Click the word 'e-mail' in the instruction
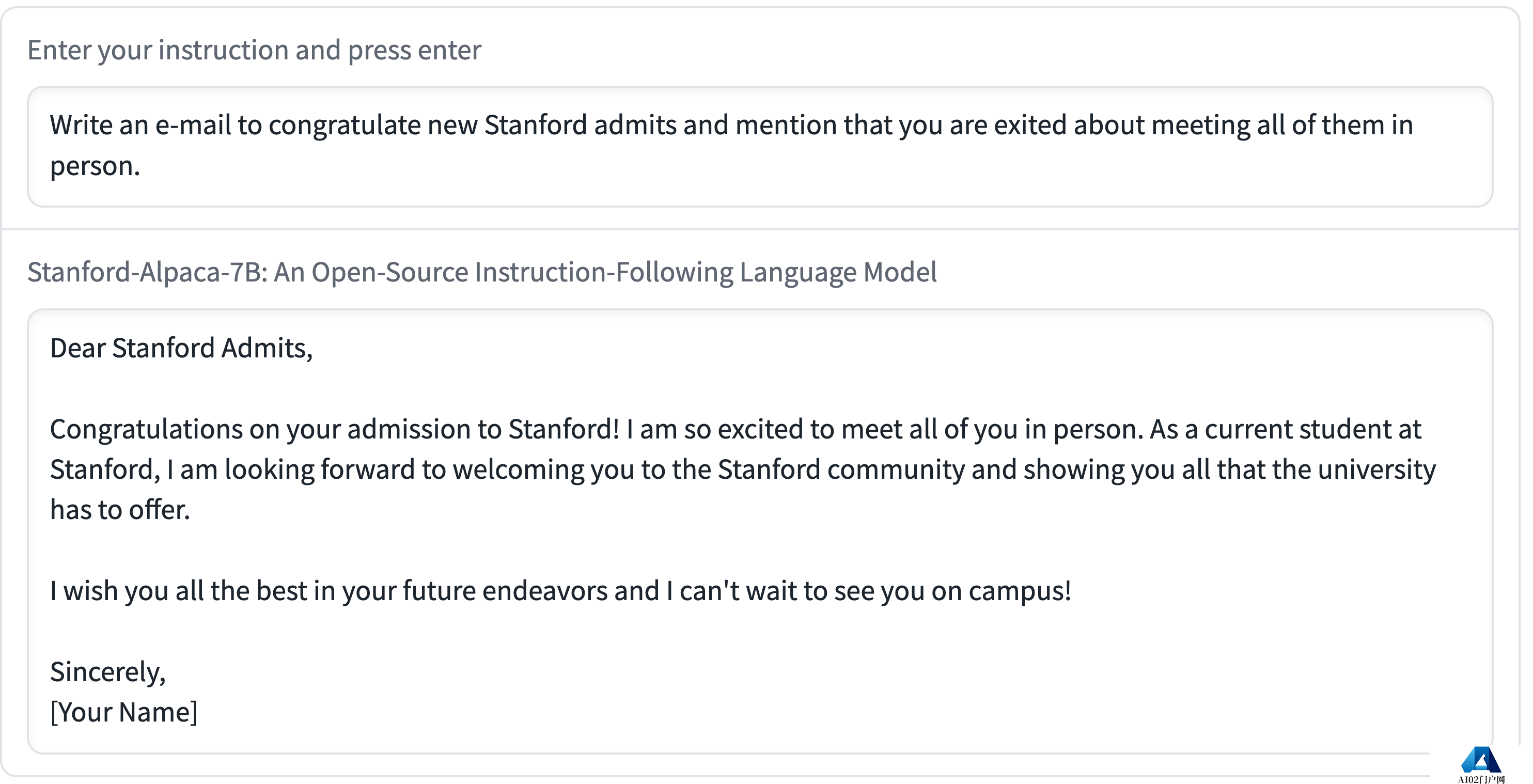The width and height of the screenshot is (1533, 784). 193,125
